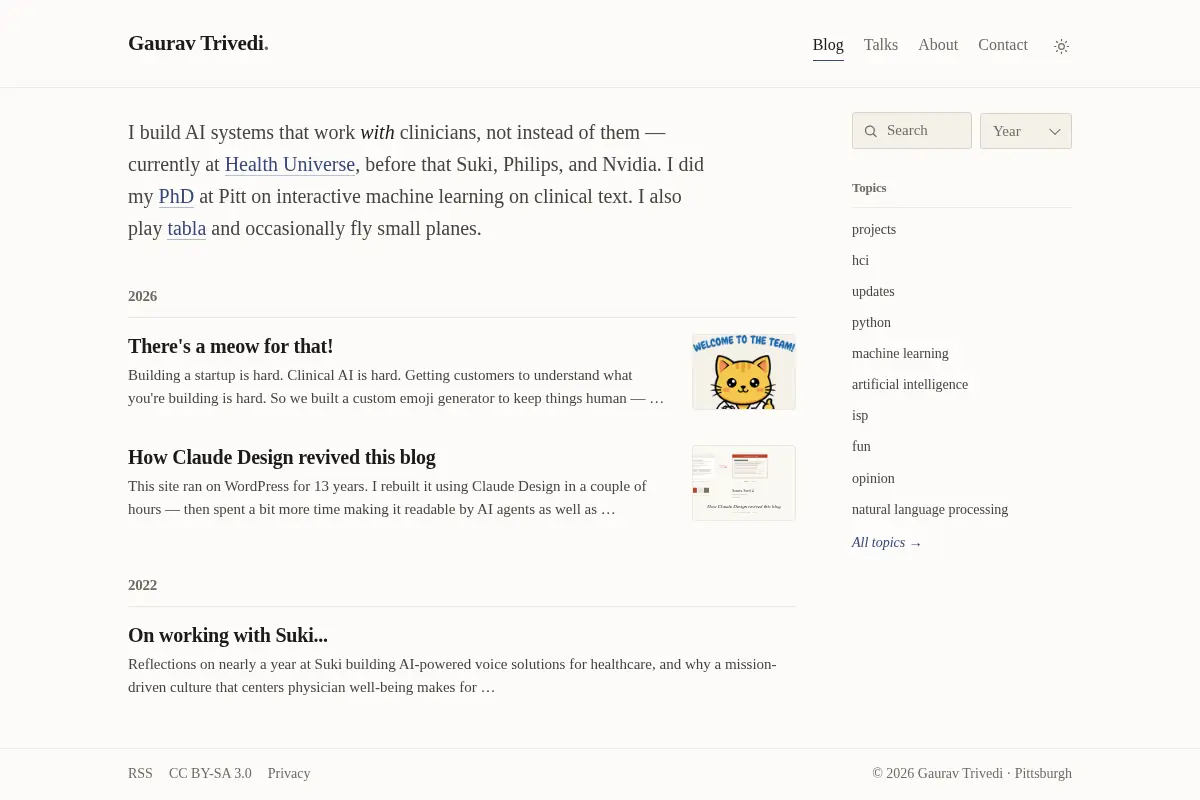Screen dimensions: 1200x800
Task: Follow the Health Universe link
Action: pyautogui.click(x=290, y=164)
